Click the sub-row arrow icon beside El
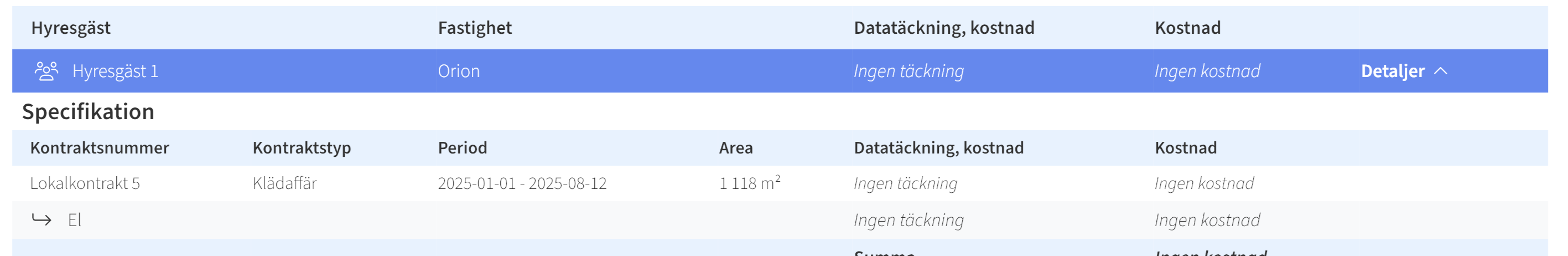The height and width of the screenshot is (256, 1568). point(41,219)
